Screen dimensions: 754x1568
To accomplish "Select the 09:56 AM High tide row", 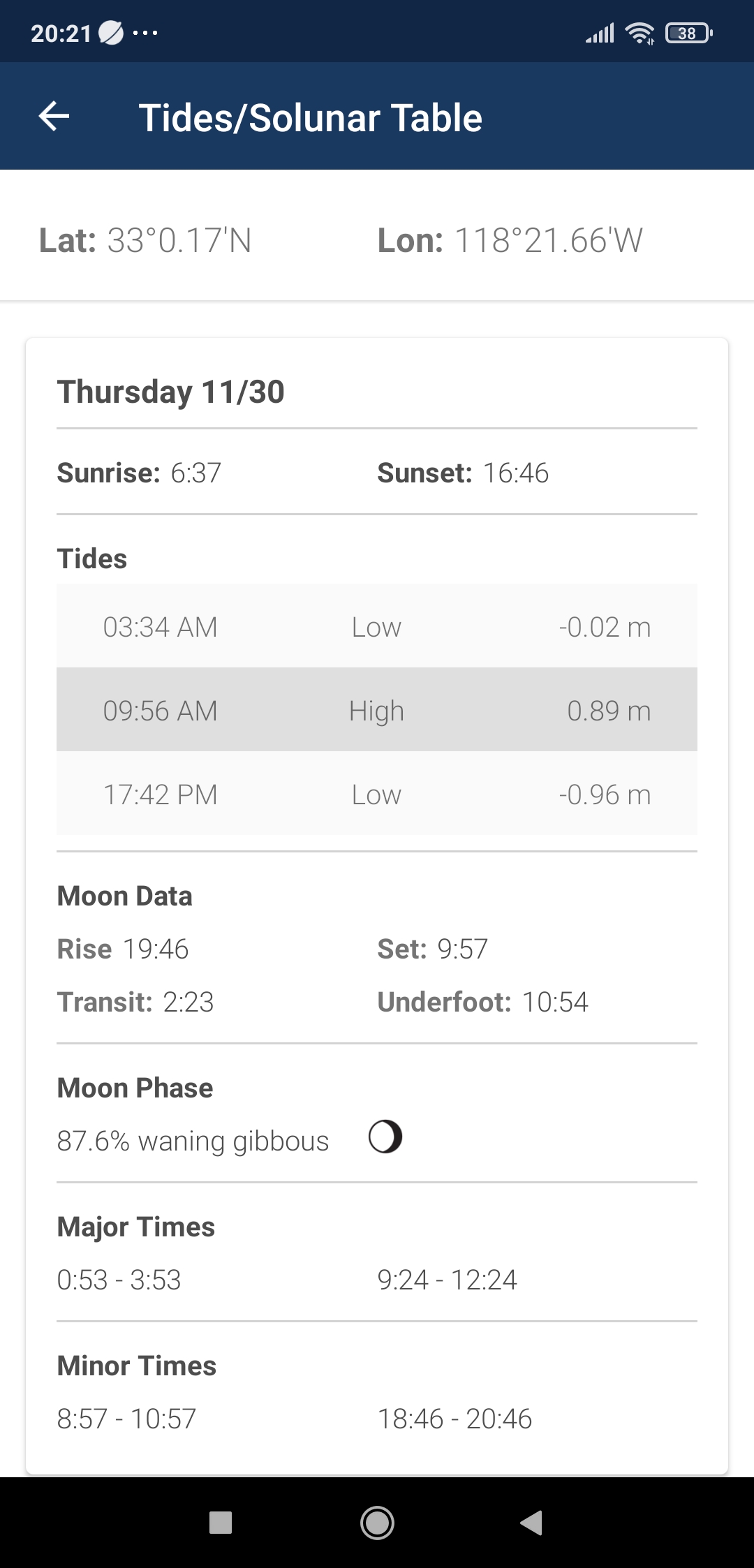I will [x=377, y=710].
